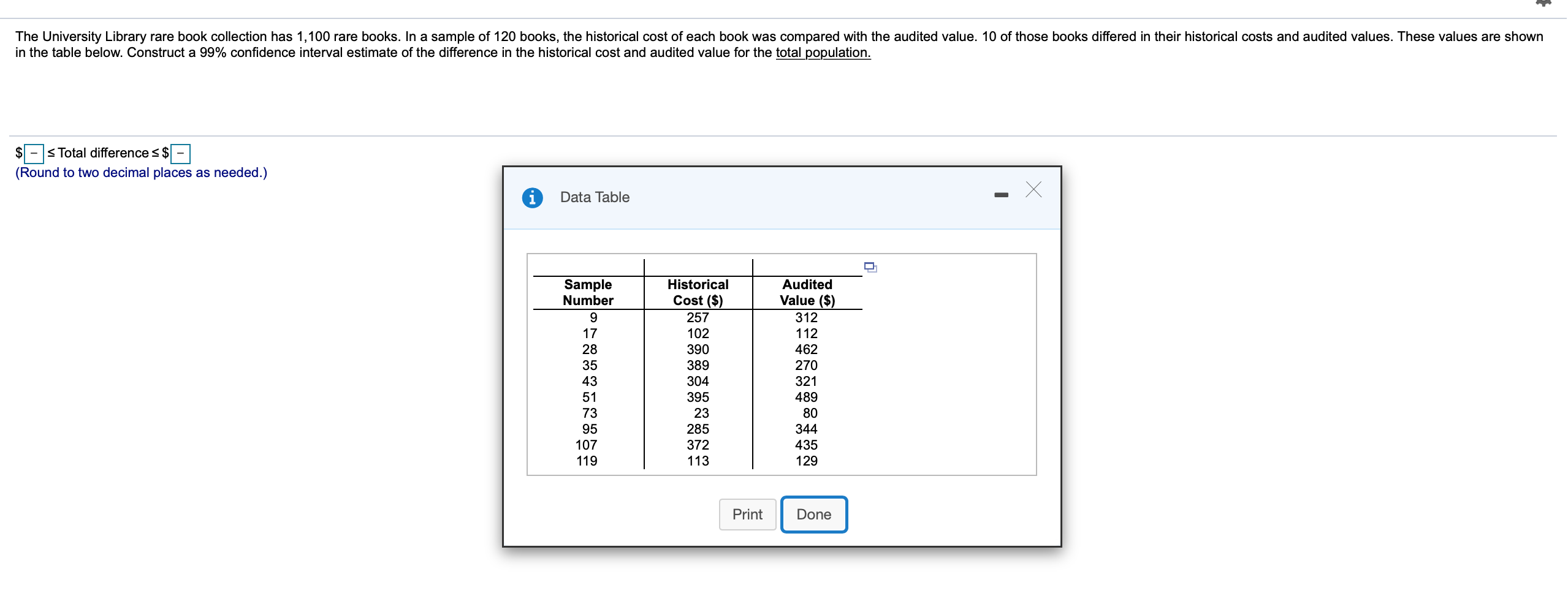This screenshot has height=615, width=1568.
Task: Click the underlined total population link
Action: pos(823,53)
